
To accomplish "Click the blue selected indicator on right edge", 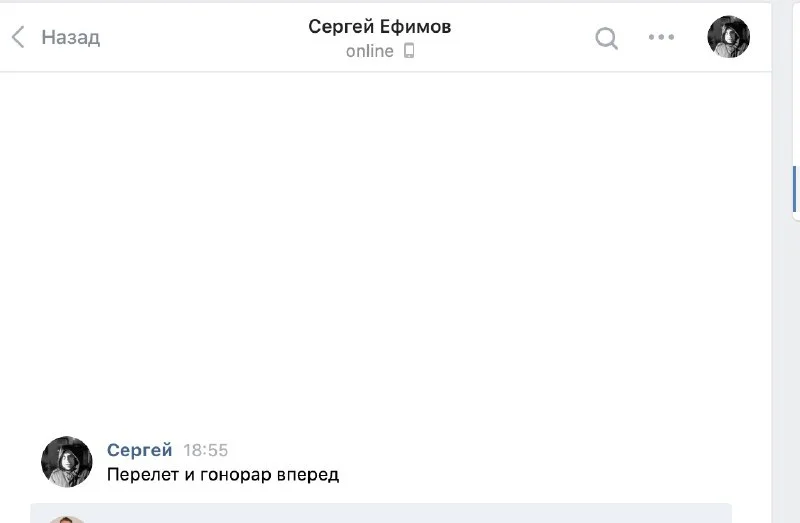I will [x=794, y=188].
